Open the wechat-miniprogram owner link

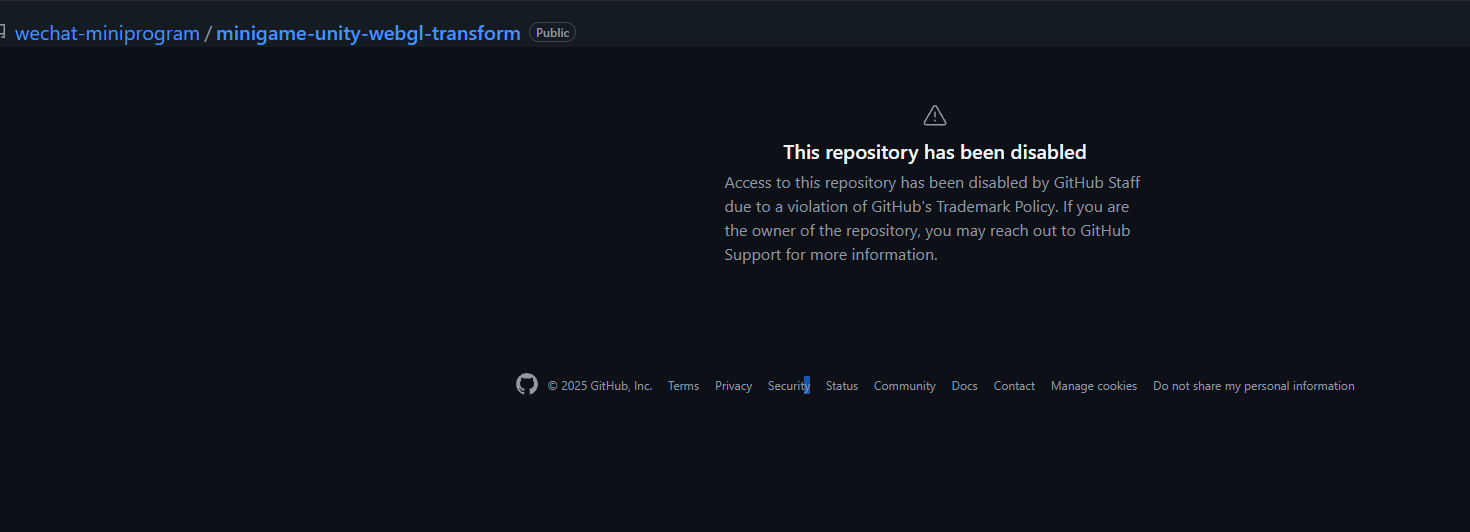coord(107,33)
